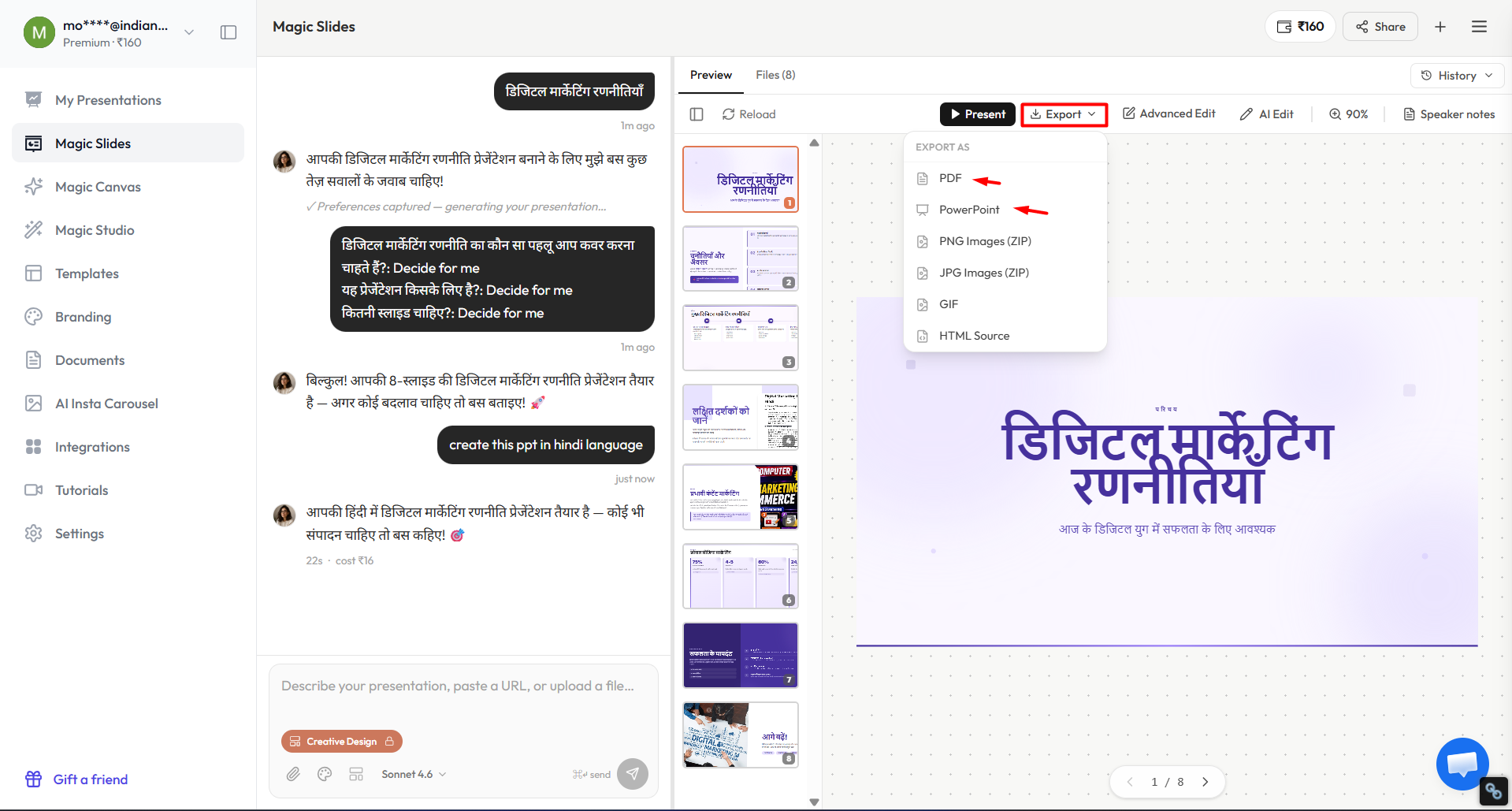Click the Settings gear icon
The image size is (1512, 811).
point(33,534)
